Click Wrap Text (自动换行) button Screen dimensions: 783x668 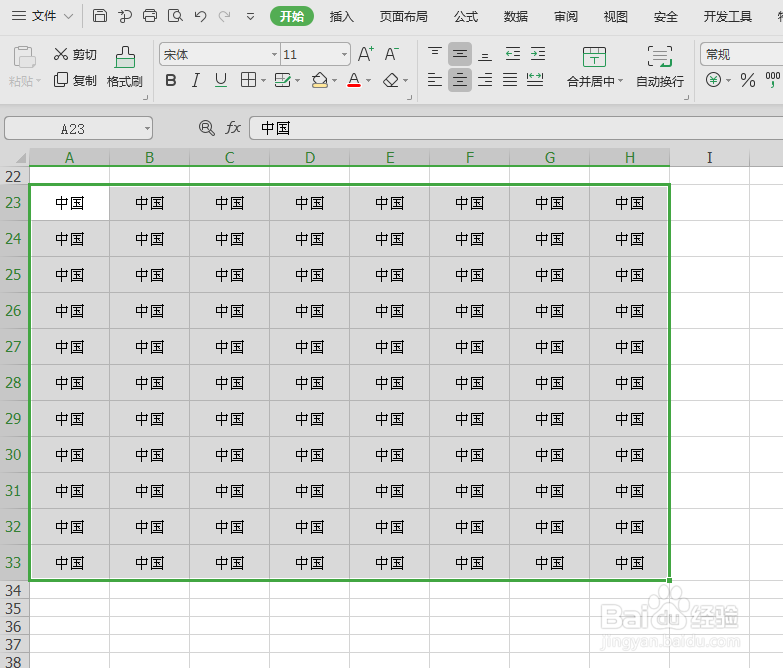pyautogui.click(x=660, y=67)
